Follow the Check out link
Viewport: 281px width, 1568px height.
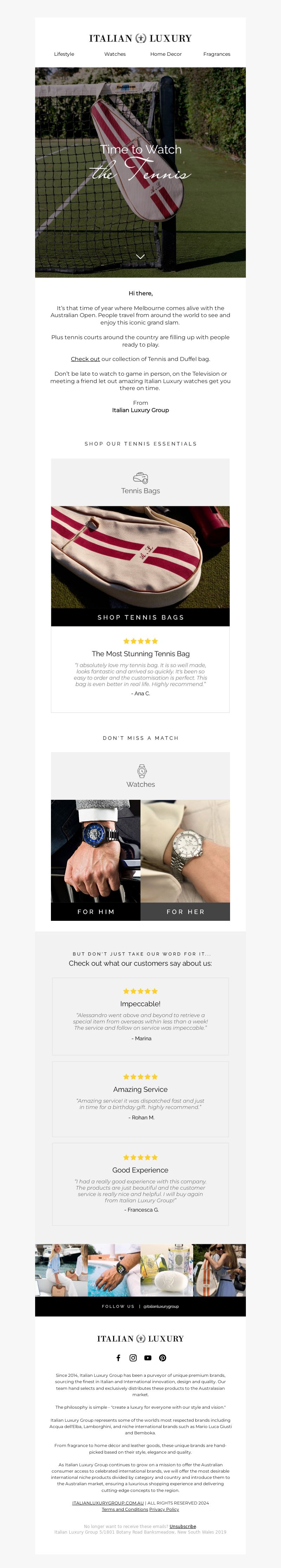coord(85,359)
